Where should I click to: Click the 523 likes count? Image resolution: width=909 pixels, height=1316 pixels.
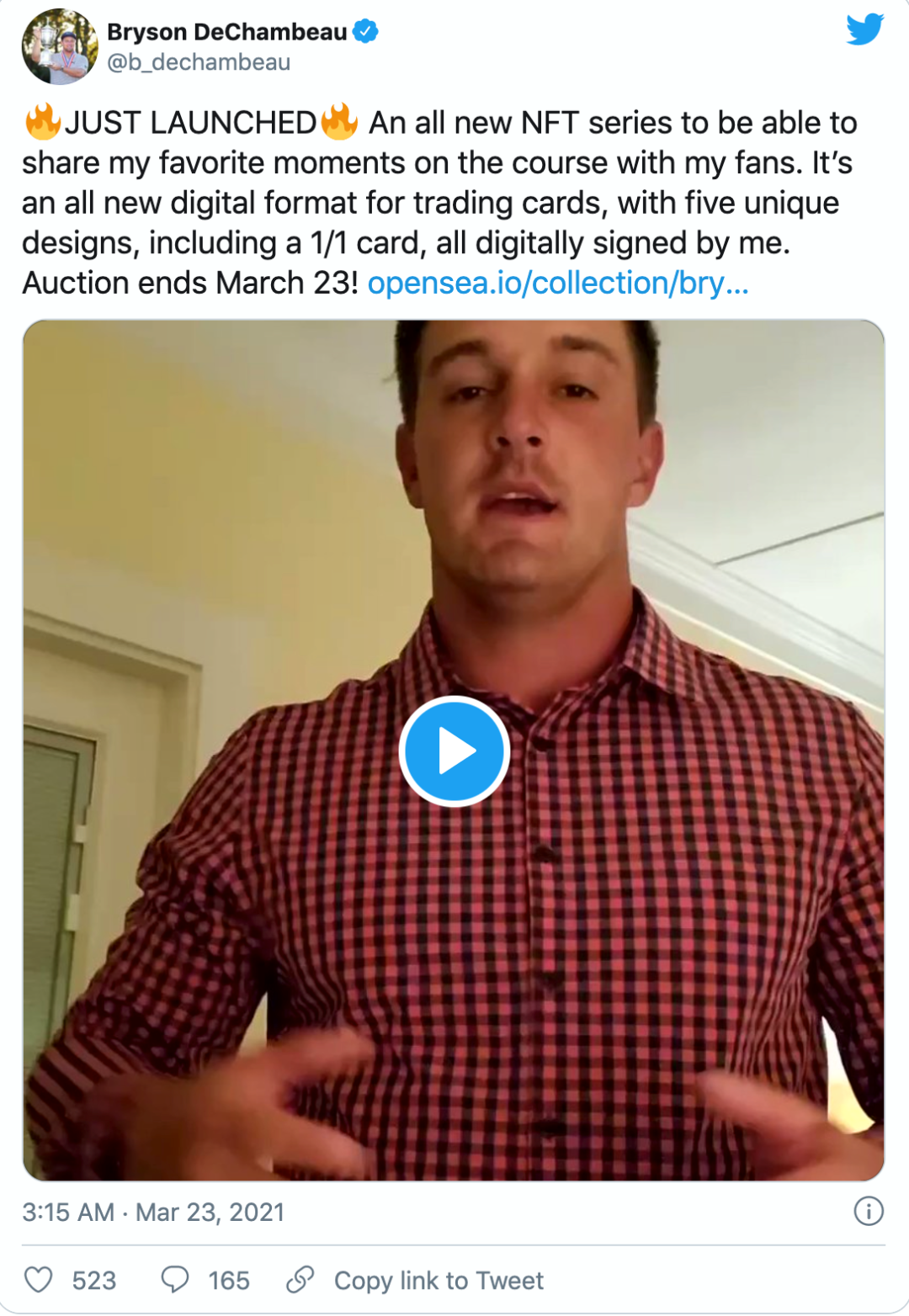(93, 1281)
